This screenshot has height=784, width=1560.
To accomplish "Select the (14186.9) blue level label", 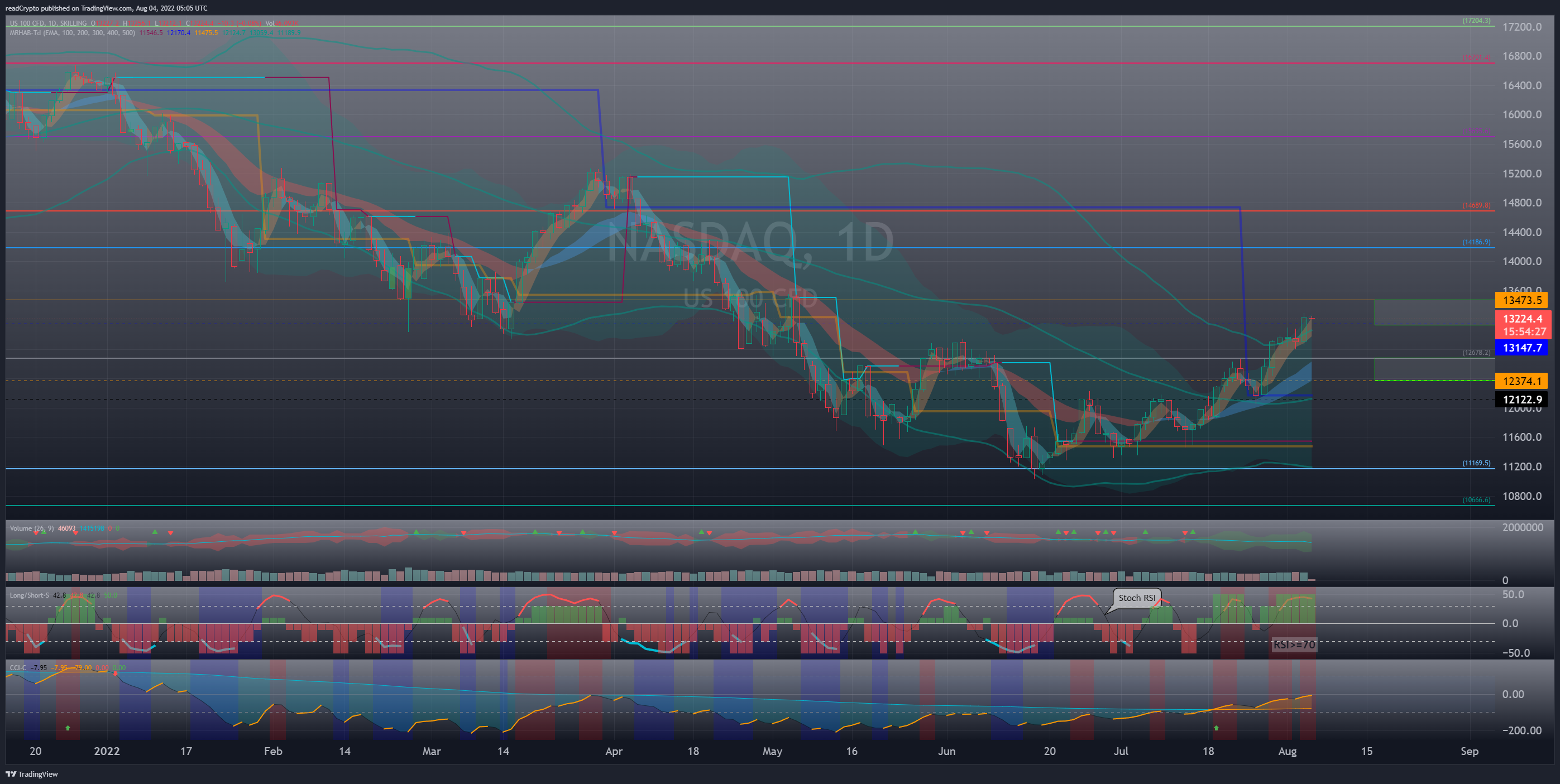I will click(x=1476, y=242).
